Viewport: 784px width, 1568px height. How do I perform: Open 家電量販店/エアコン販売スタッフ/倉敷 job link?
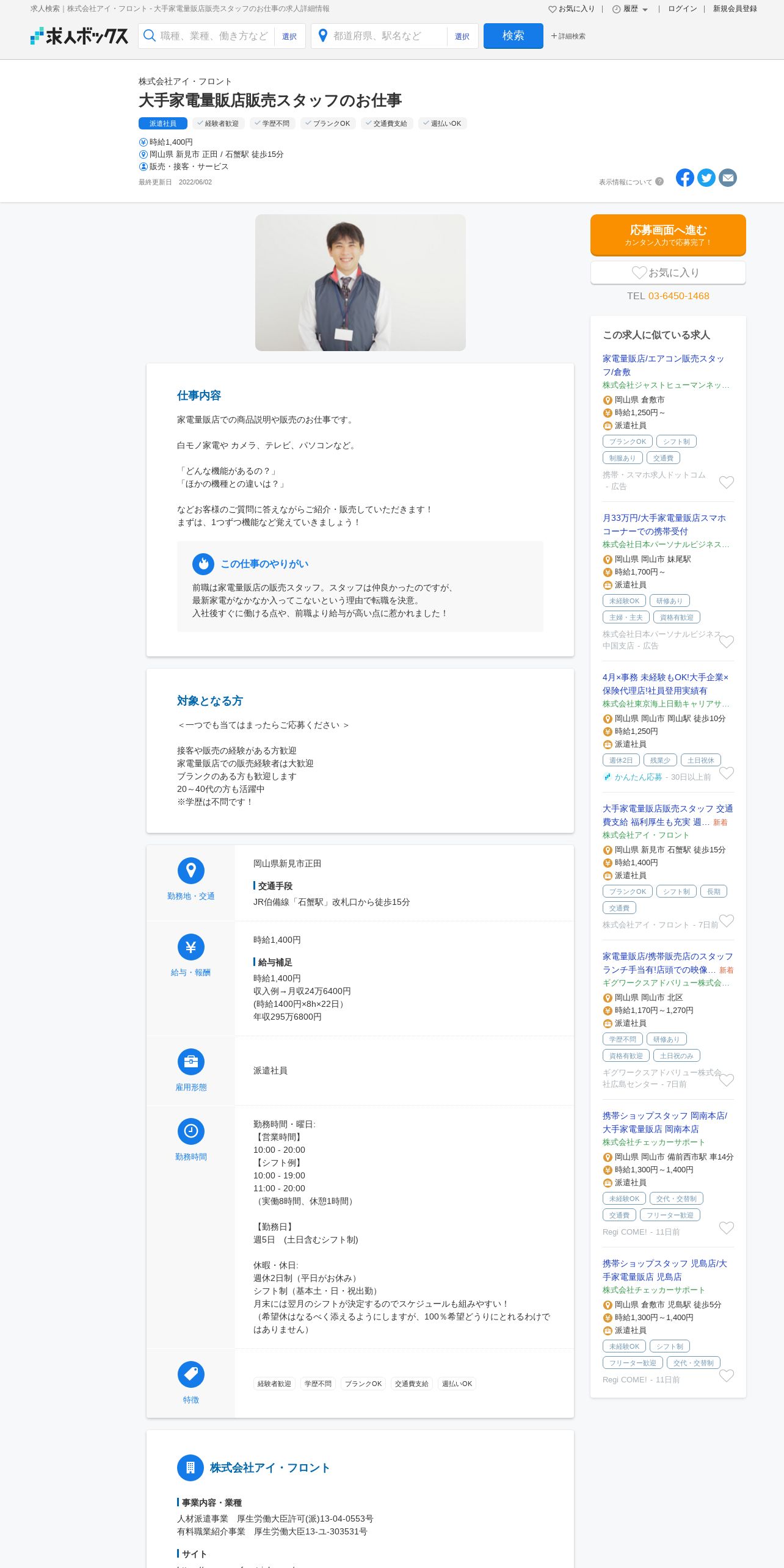(x=663, y=365)
